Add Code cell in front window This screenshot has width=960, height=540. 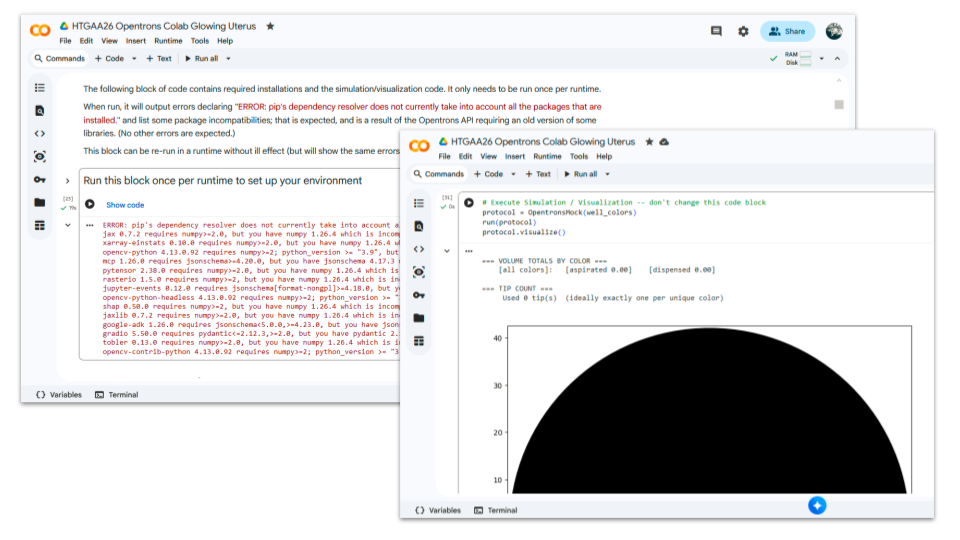click(x=489, y=174)
